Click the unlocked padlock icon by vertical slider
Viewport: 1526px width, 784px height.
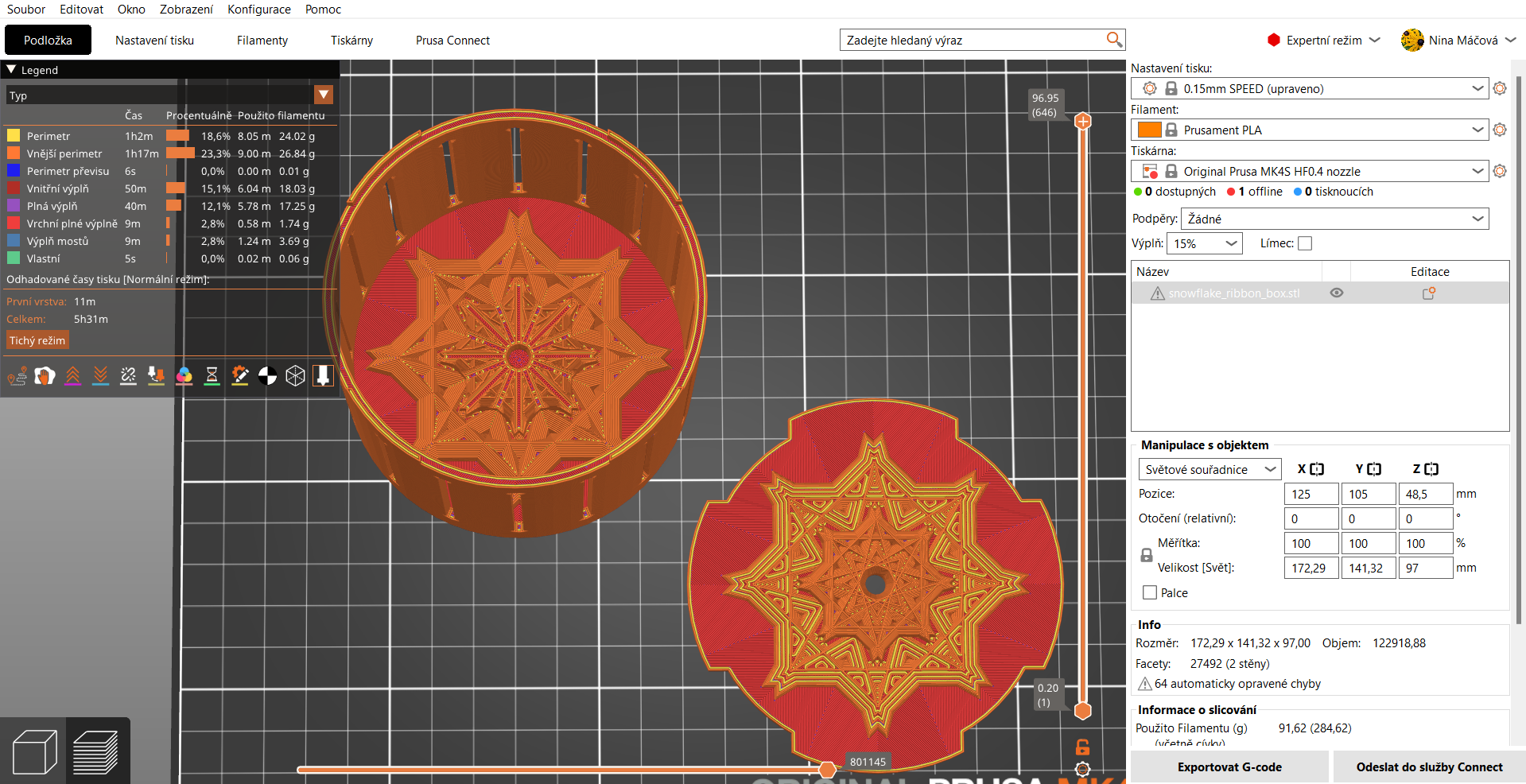coord(1082,747)
